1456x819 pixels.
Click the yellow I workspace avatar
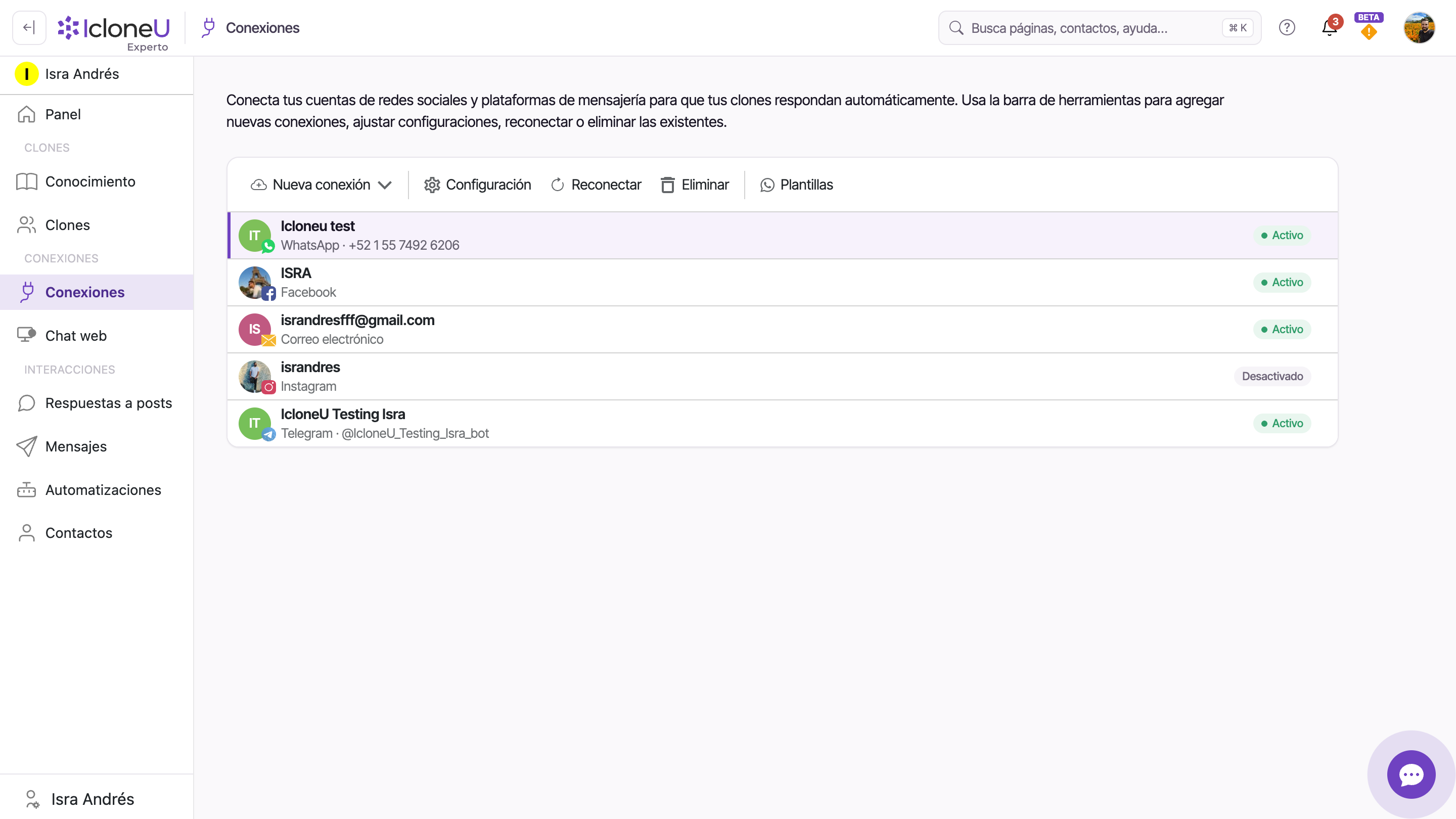(x=27, y=74)
